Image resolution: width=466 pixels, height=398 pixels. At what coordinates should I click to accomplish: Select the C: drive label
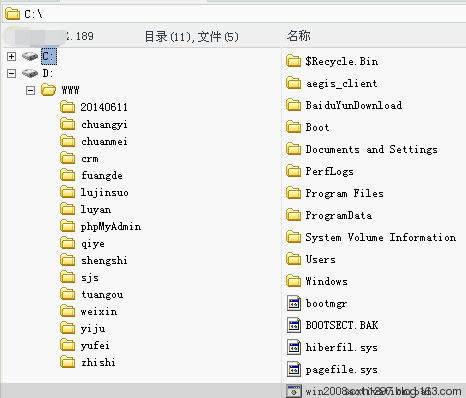coord(49,56)
